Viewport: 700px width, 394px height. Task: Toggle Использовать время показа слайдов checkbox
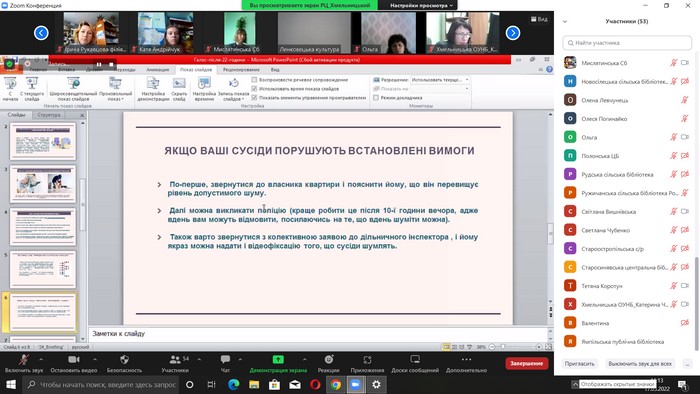(254, 89)
